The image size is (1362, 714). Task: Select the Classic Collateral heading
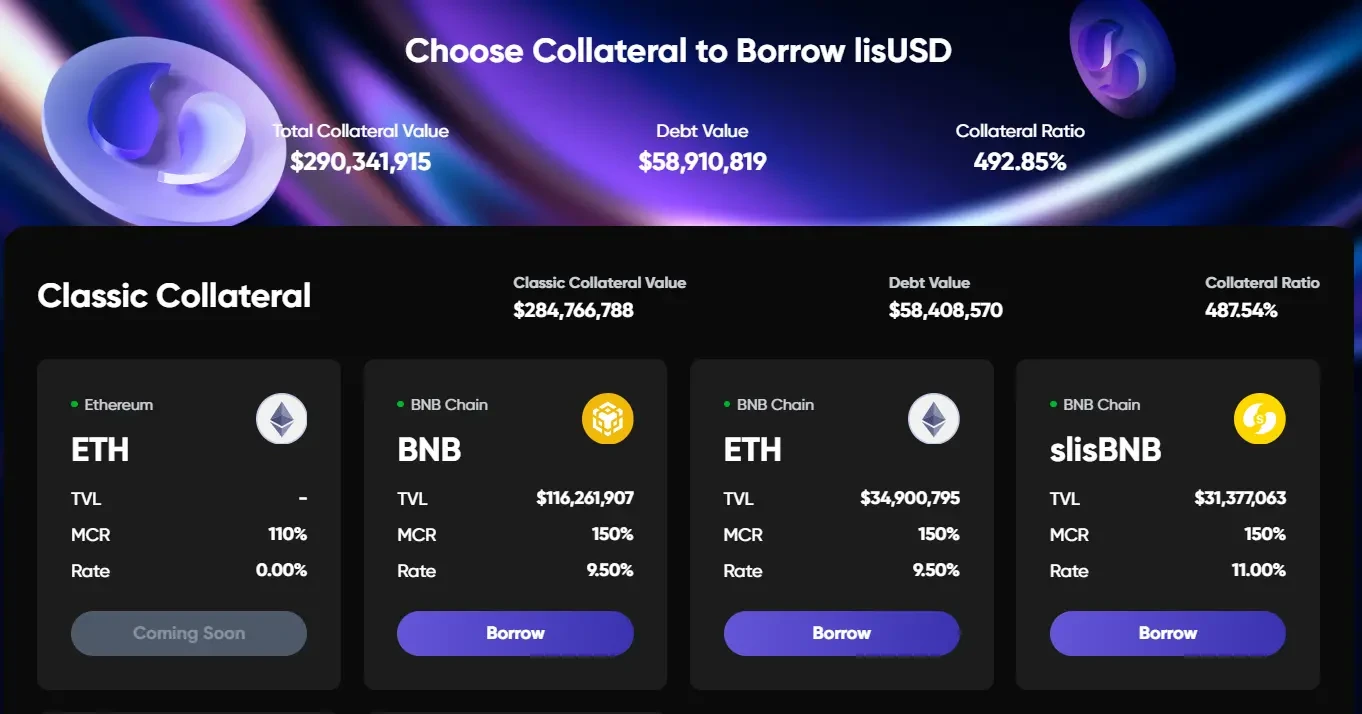(174, 295)
